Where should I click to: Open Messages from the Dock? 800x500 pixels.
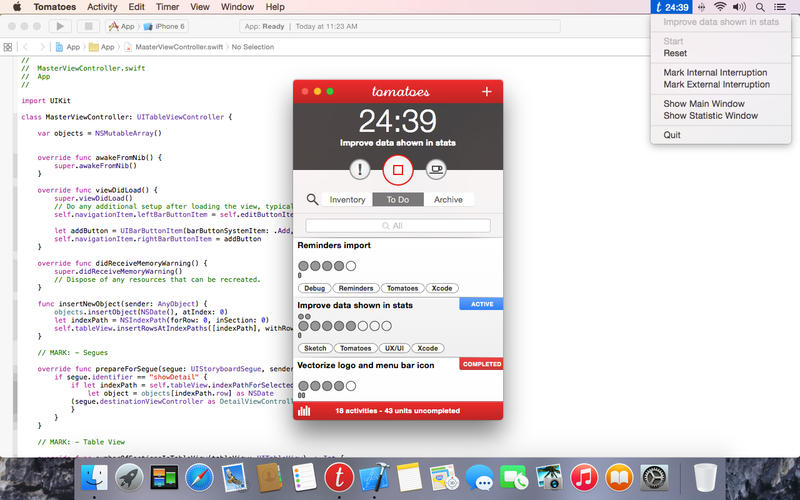tap(479, 478)
